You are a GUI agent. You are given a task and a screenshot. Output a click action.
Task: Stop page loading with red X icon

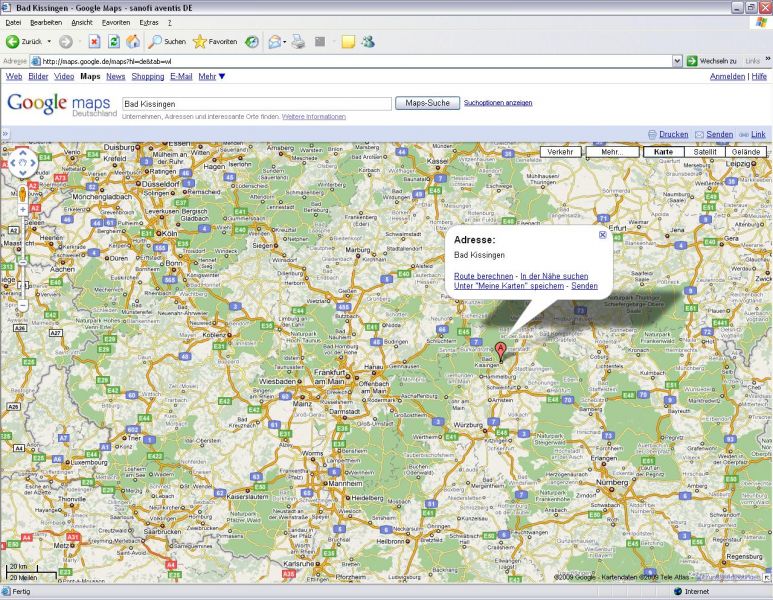[94, 42]
